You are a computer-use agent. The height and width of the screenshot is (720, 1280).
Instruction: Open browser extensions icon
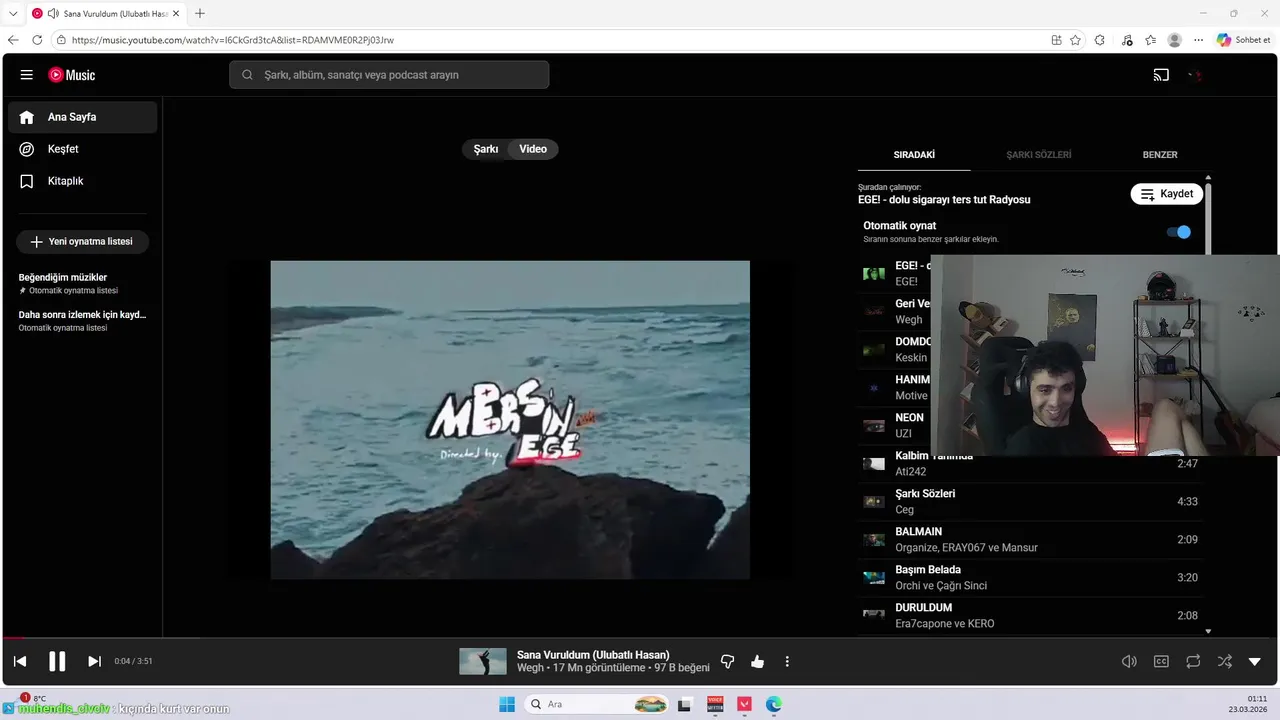[x=1100, y=40]
